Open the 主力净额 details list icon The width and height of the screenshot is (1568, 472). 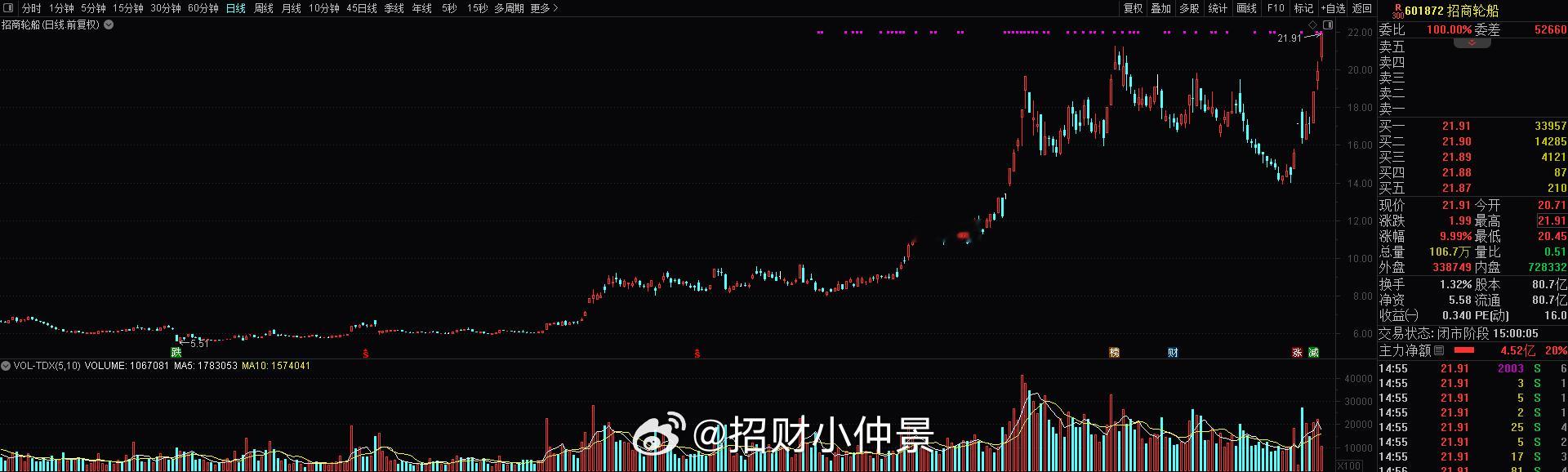click(x=1439, y=350)
